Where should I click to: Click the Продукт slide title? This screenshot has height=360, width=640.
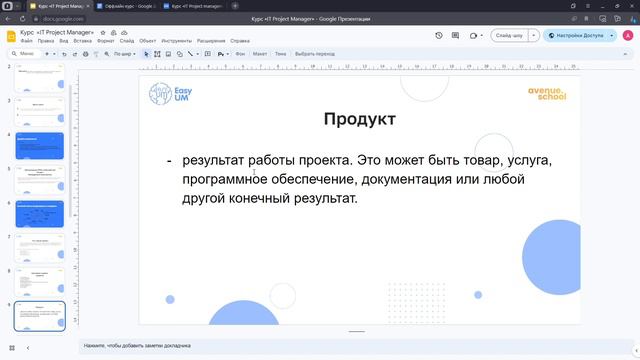pyautogui.click(x=360, y=119)
